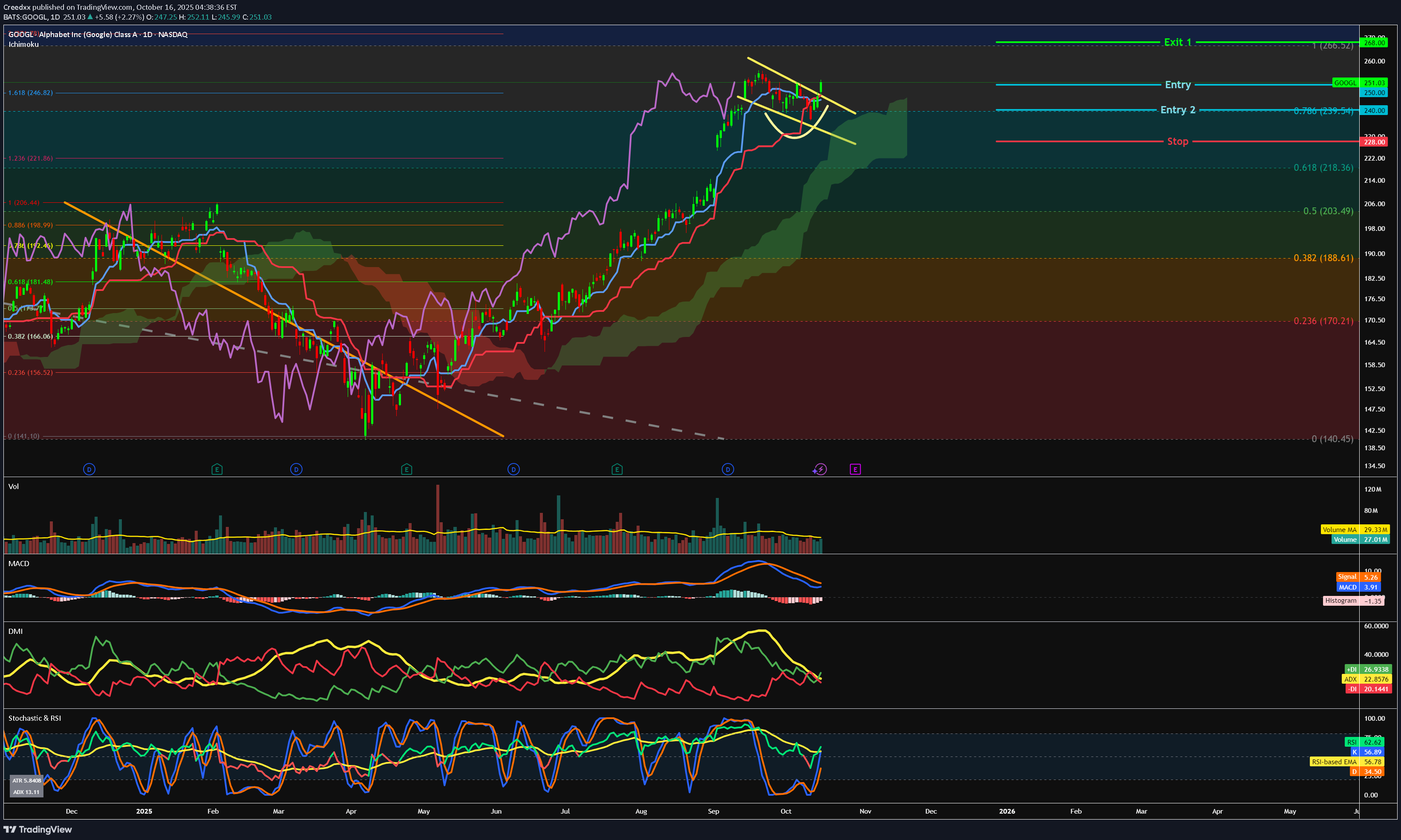Click the earnings marker near February

pyautogui.click(x=217, y=469)
